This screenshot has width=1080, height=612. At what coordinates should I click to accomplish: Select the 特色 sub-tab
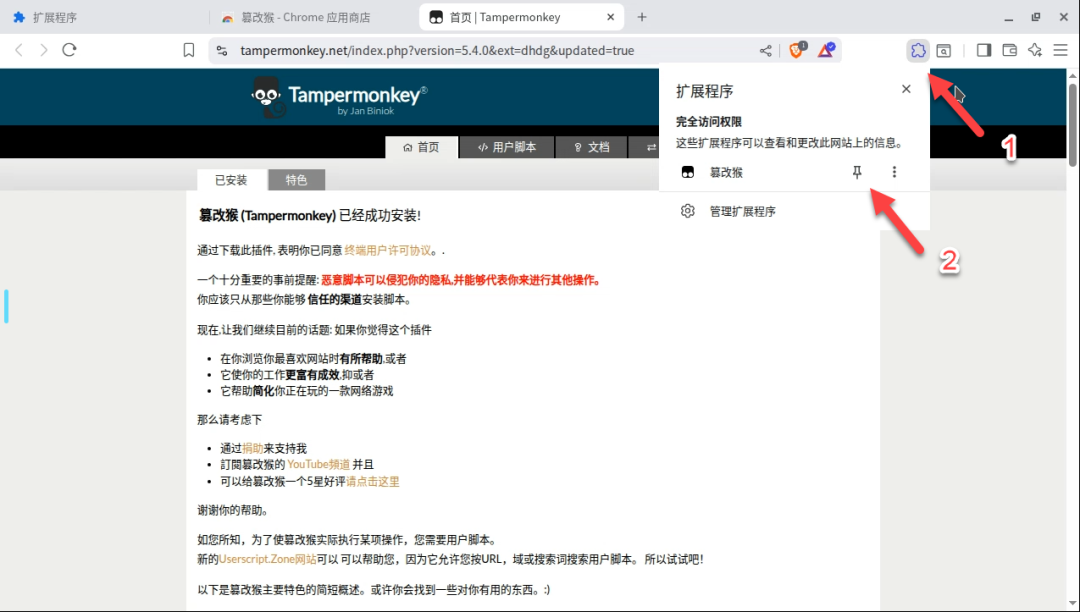[x=296, y=180]
